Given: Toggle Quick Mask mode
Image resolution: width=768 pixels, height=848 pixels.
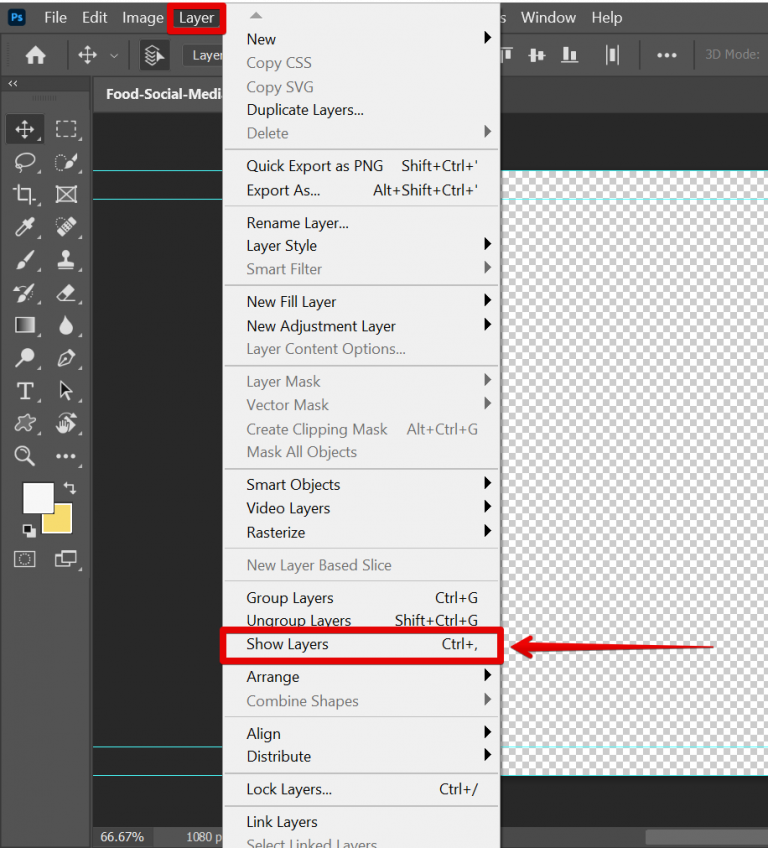Looking at the screenshot, I should 25,558.
